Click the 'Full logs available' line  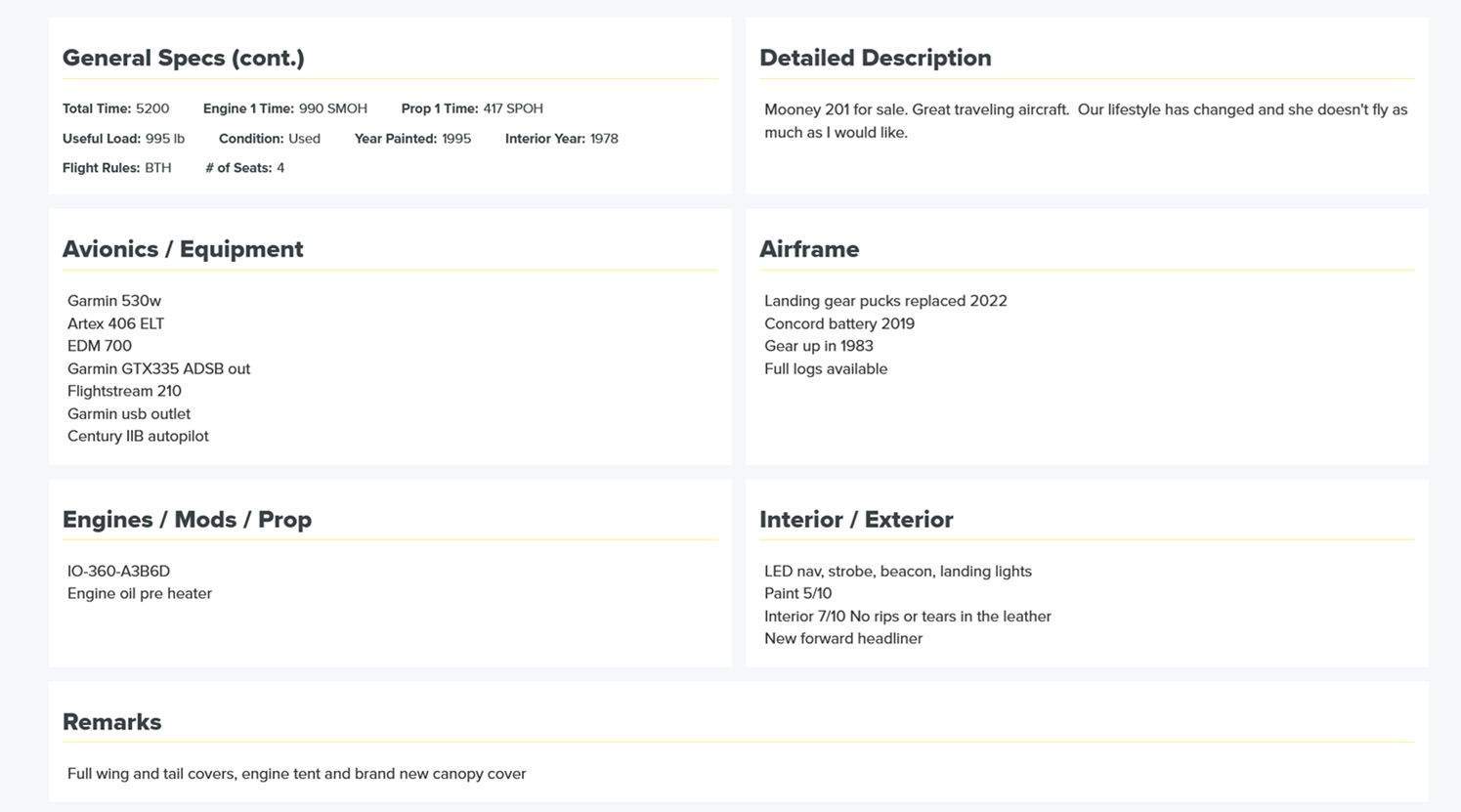point(826,368)
